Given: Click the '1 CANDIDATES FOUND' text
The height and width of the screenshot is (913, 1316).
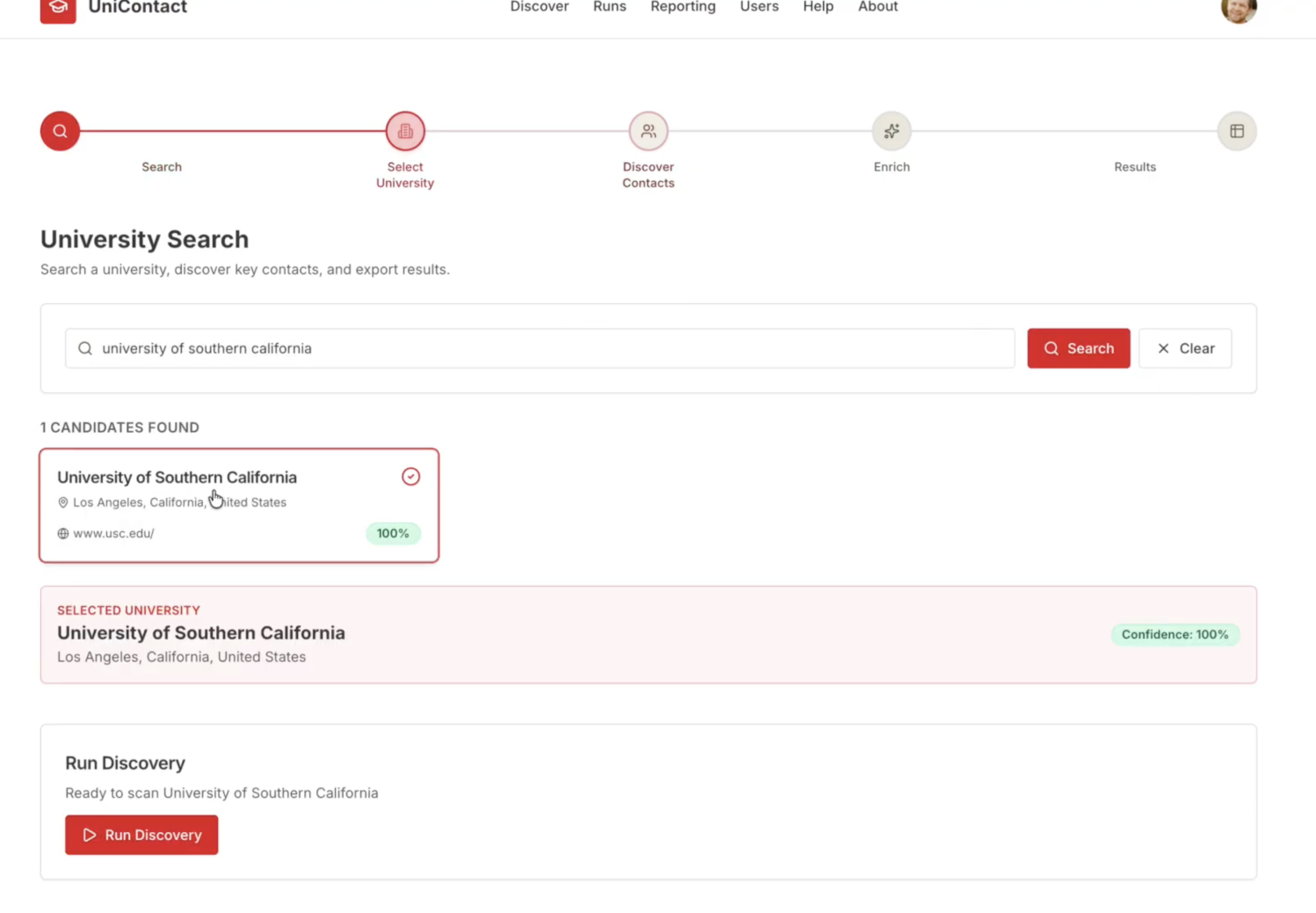Looking at the screenshot, I should pyautogui.click(x=120, y=427).
